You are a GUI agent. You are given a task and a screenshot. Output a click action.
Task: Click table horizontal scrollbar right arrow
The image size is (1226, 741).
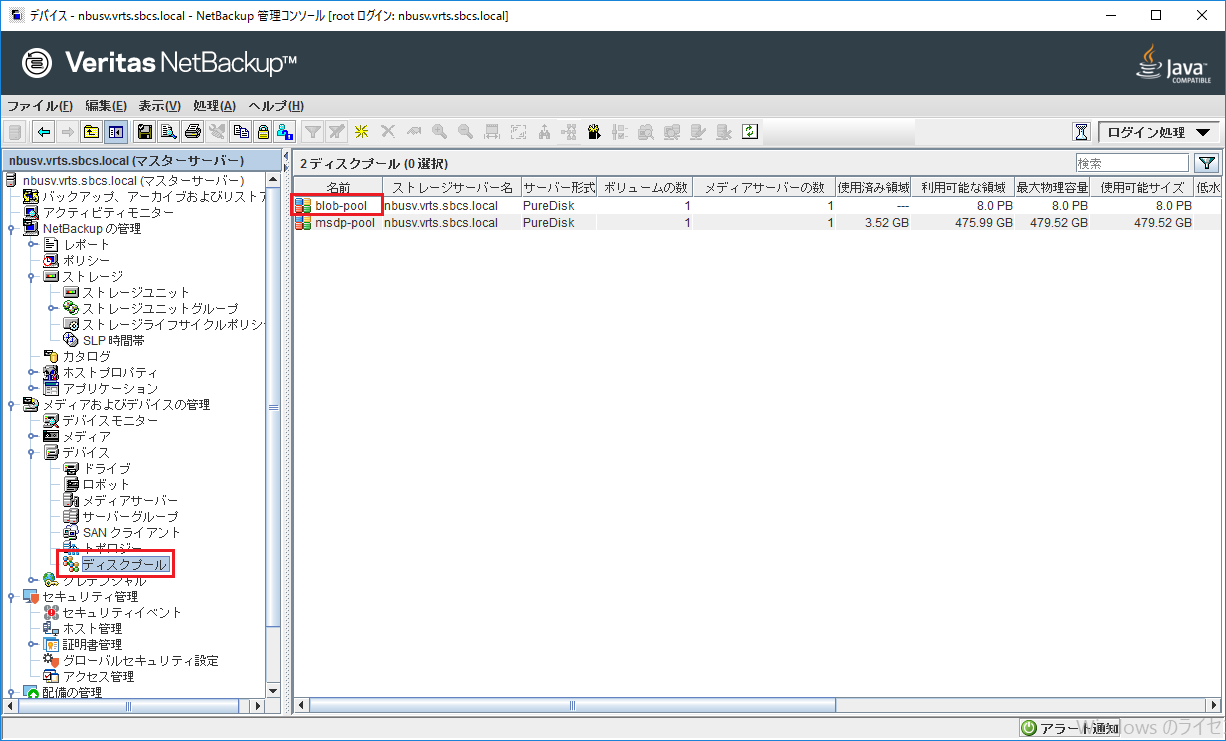(1212, 706)
